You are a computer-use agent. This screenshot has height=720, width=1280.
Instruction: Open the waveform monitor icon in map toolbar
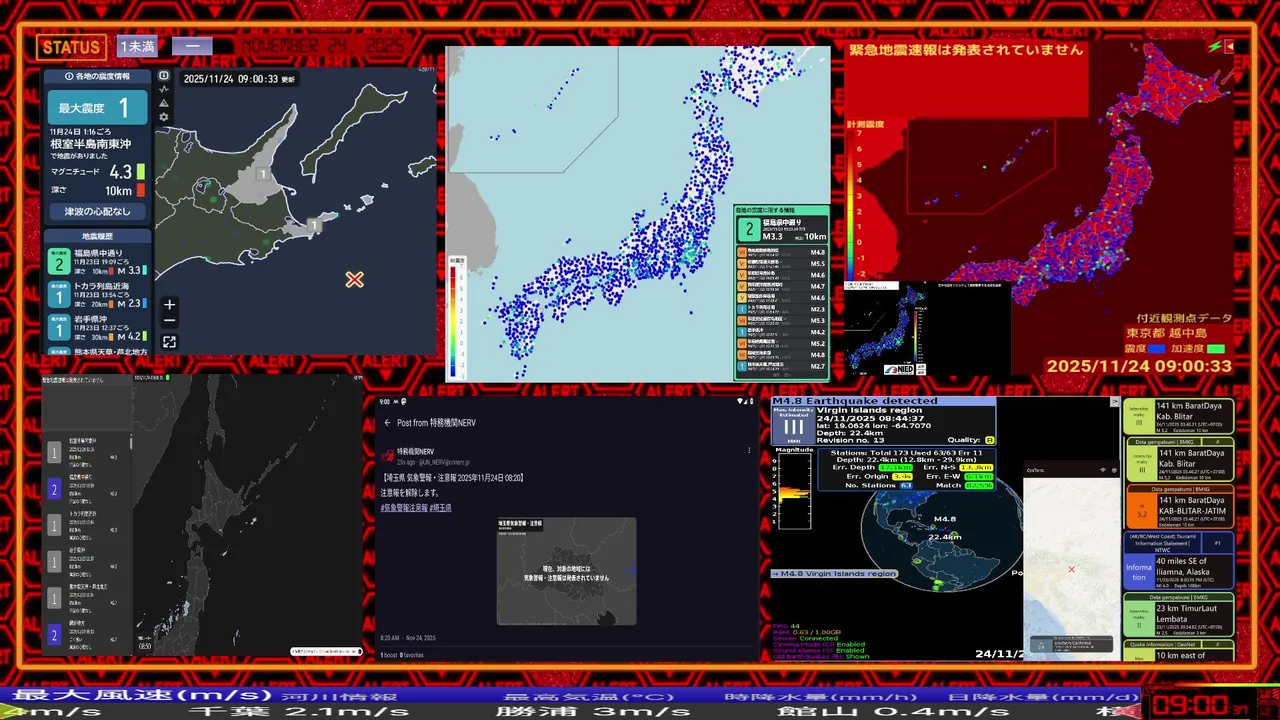point(164,89)
